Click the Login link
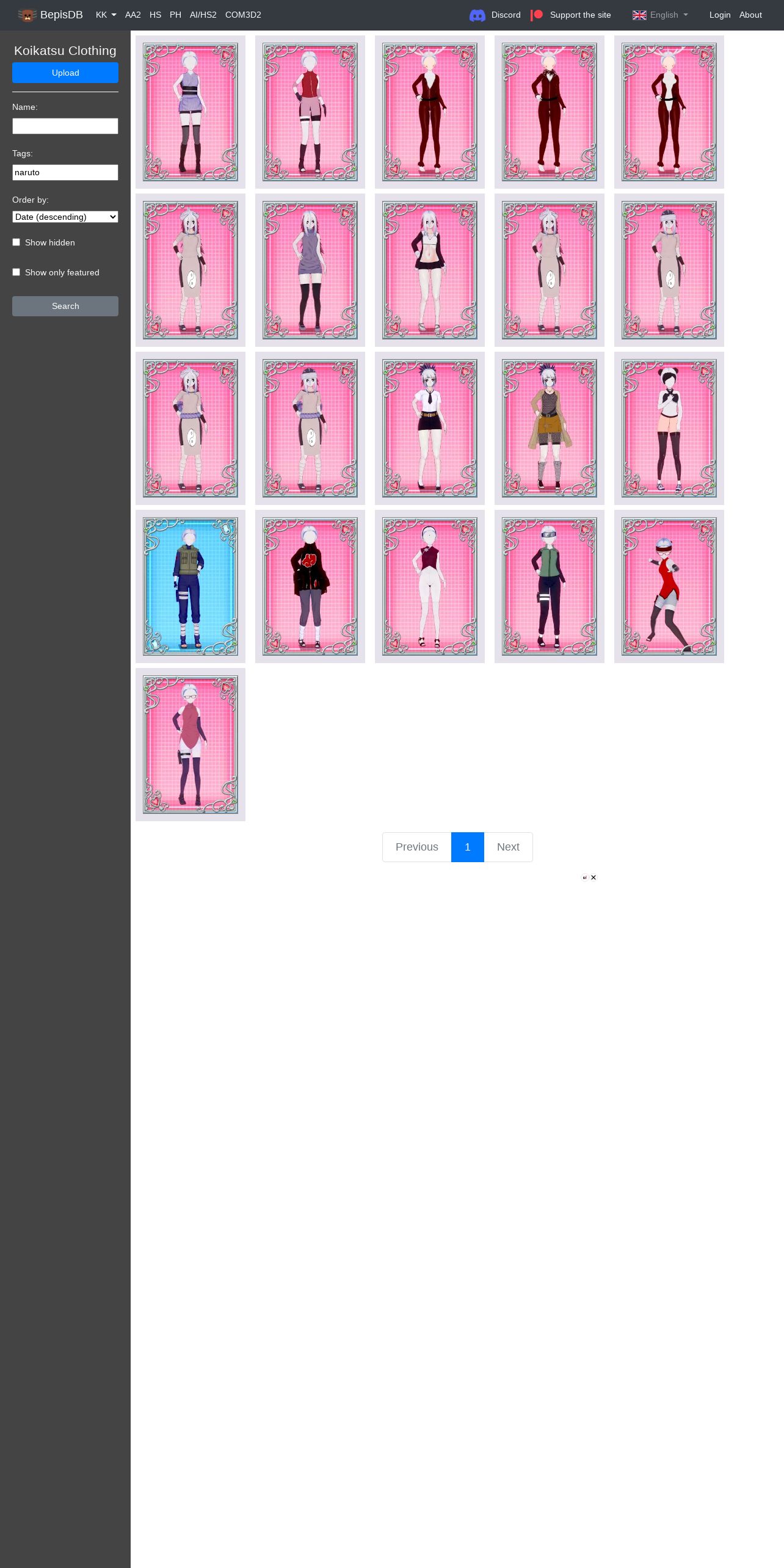The width and height of the screenshot is (784, 1568). coord(720,15)
